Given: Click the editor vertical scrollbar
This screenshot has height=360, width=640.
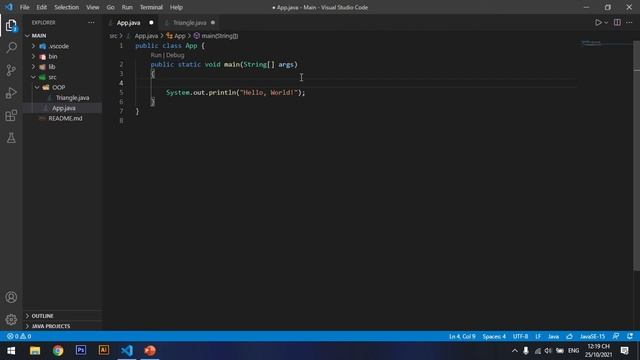Looking at the screenshot, I should click(636, 155).
